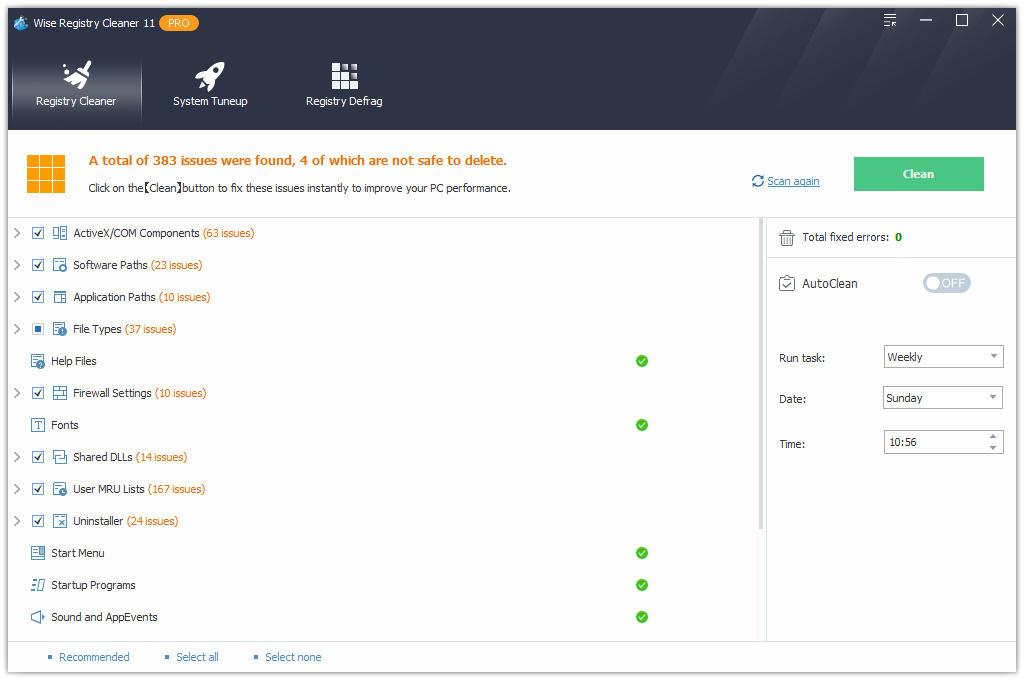1024x680 pixels.
Task: Click the Wise Registry Cleaner logo in the title bar
Action: point(21,23)
